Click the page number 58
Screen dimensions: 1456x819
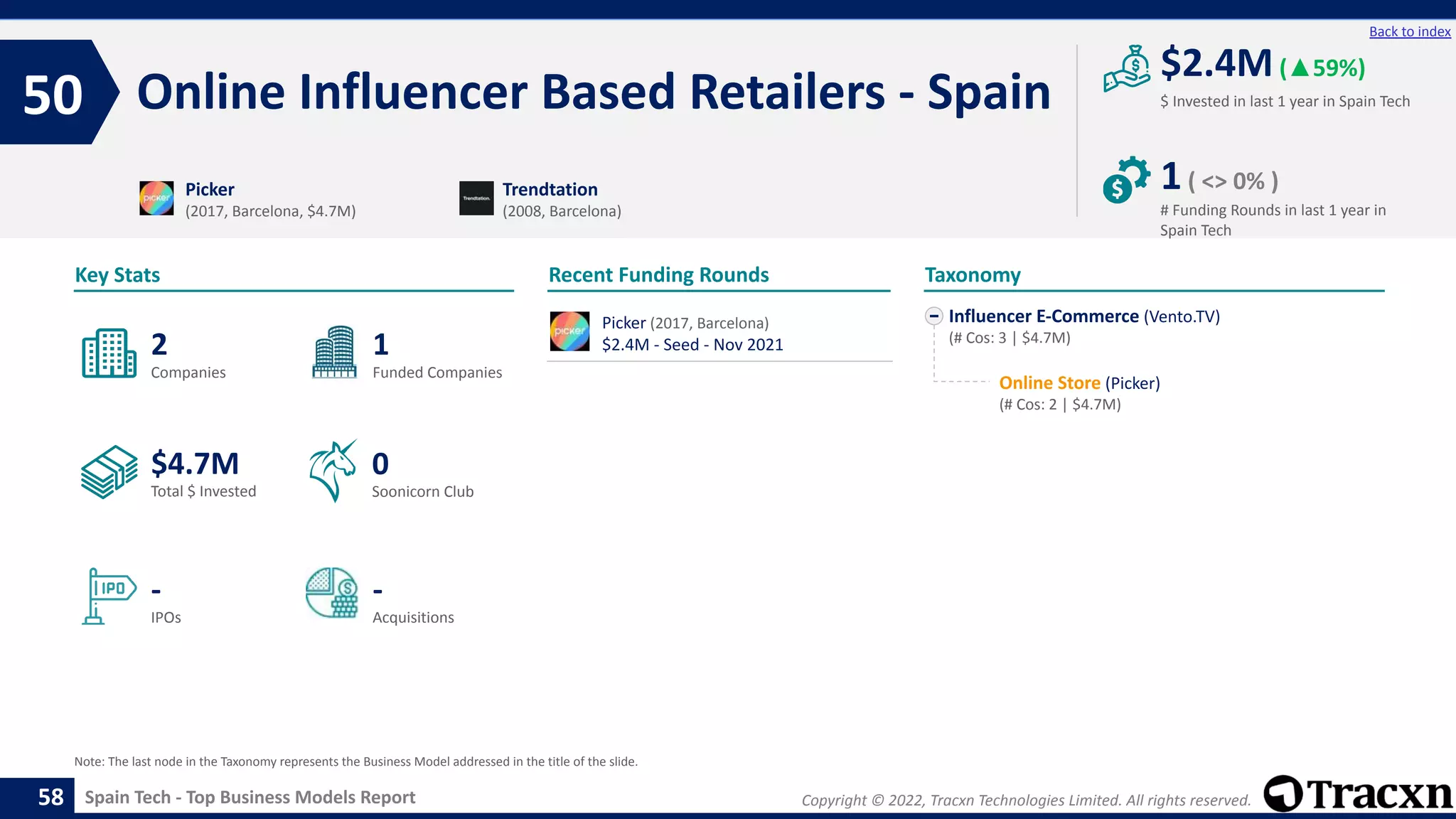coord(50,797)
